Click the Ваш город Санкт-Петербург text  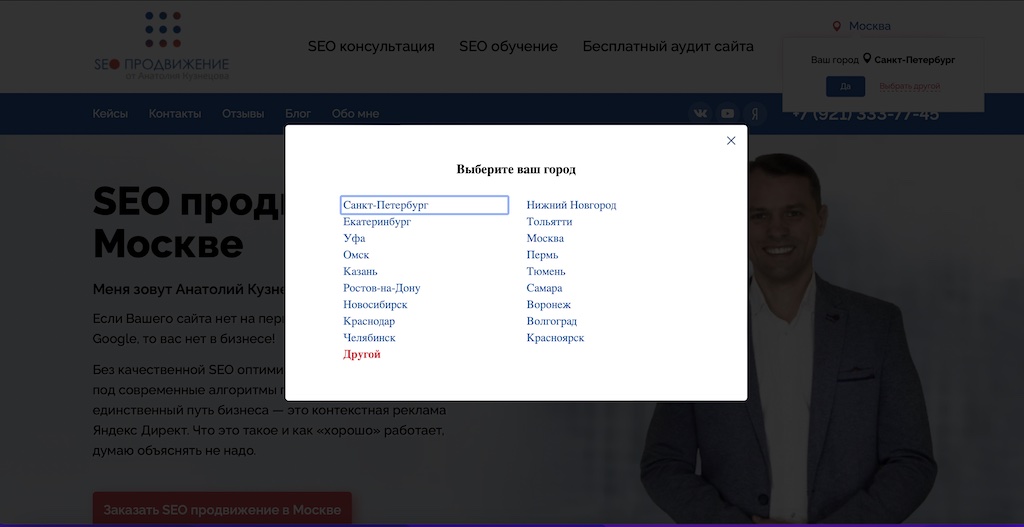pyautogui.click(x=883, y=59)
